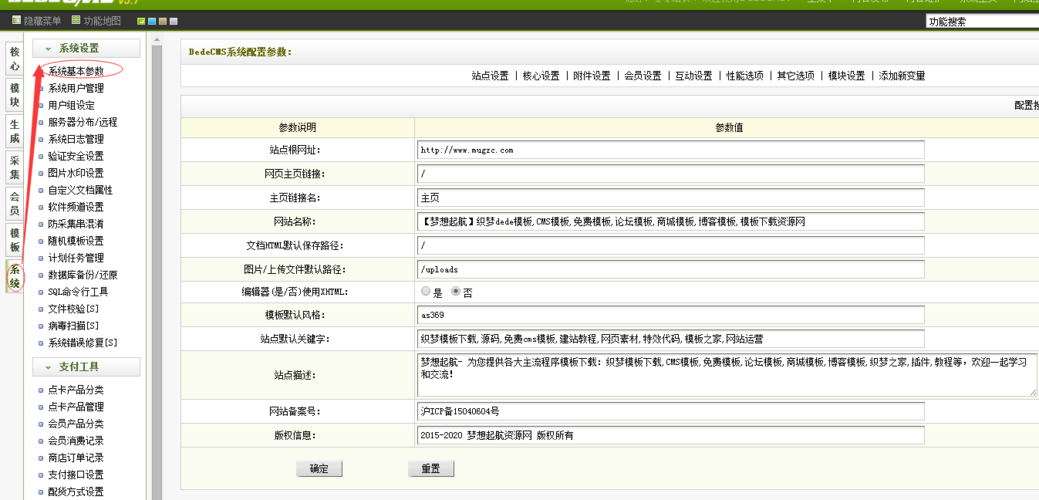Collapse the 系统设置 menu section

(86, 48)
